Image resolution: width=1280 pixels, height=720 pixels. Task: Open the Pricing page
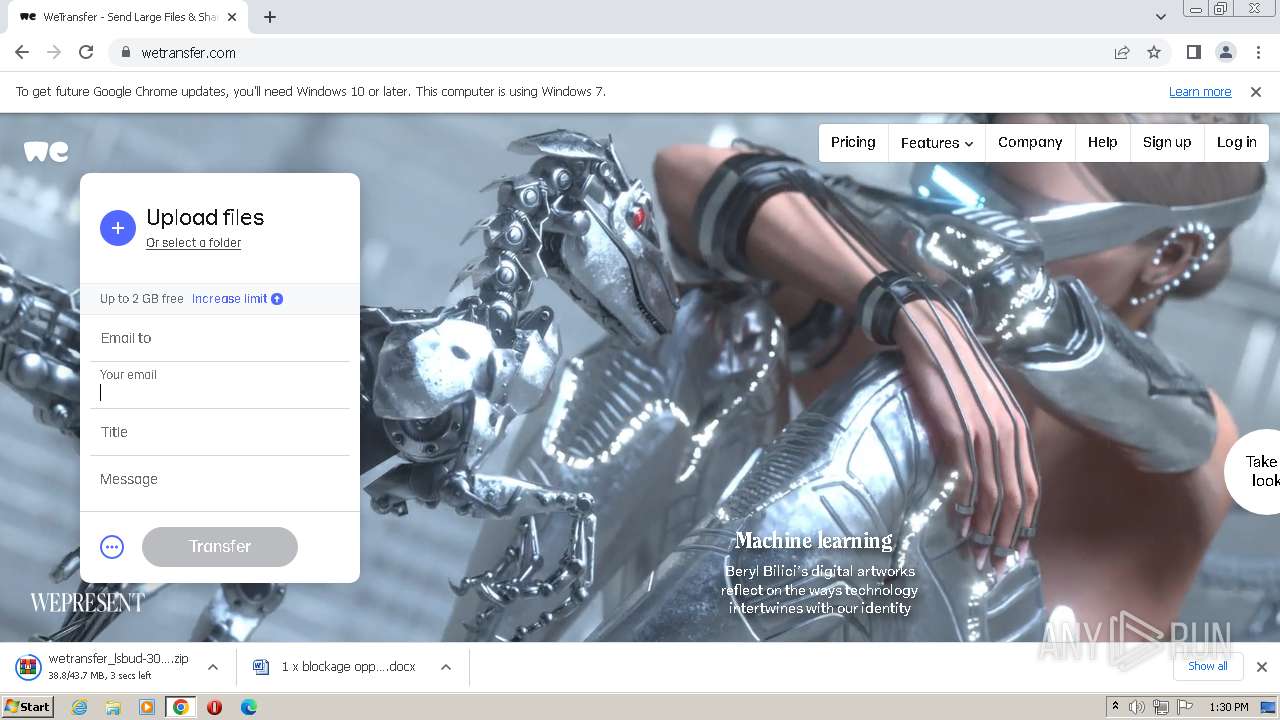[853, 143]
